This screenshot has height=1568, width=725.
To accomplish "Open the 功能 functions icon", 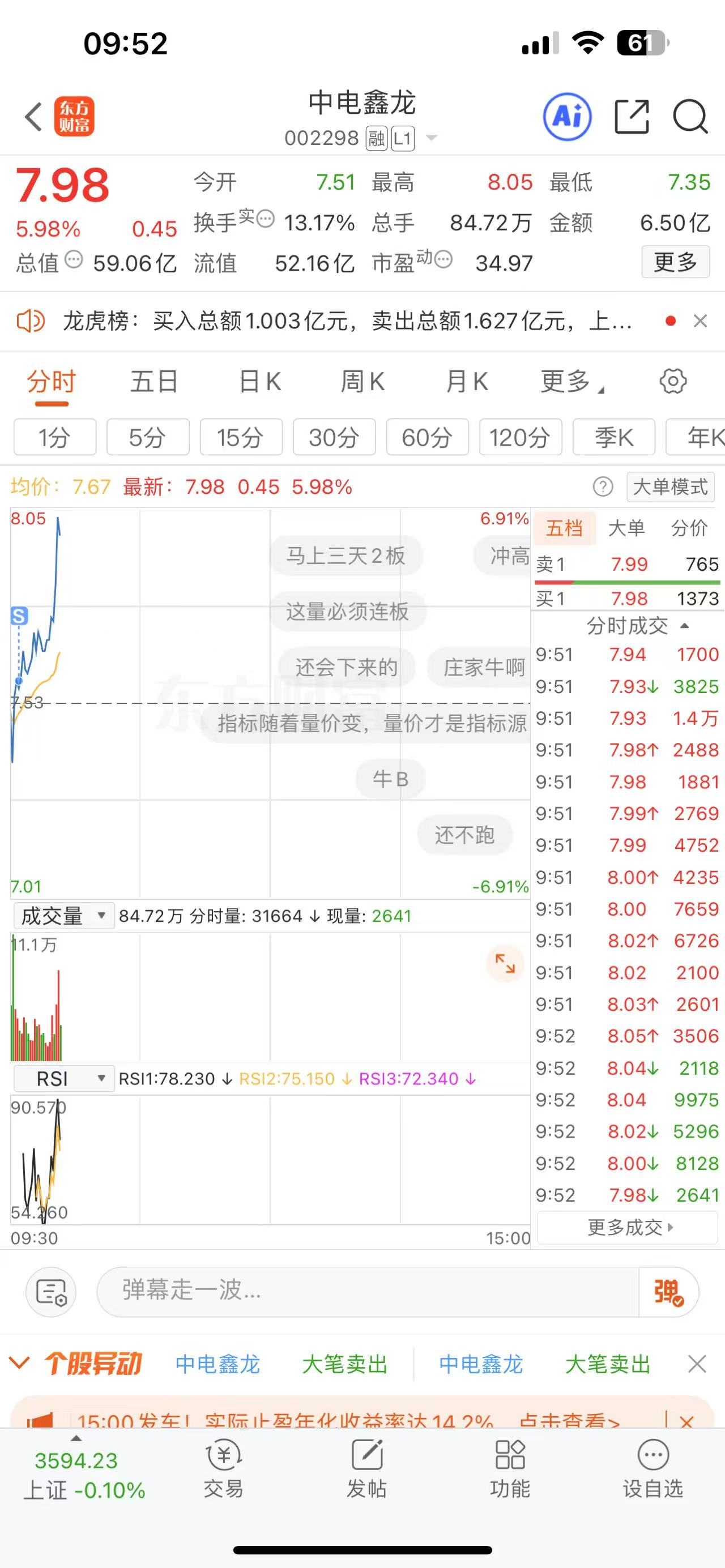I will 510,1469.
